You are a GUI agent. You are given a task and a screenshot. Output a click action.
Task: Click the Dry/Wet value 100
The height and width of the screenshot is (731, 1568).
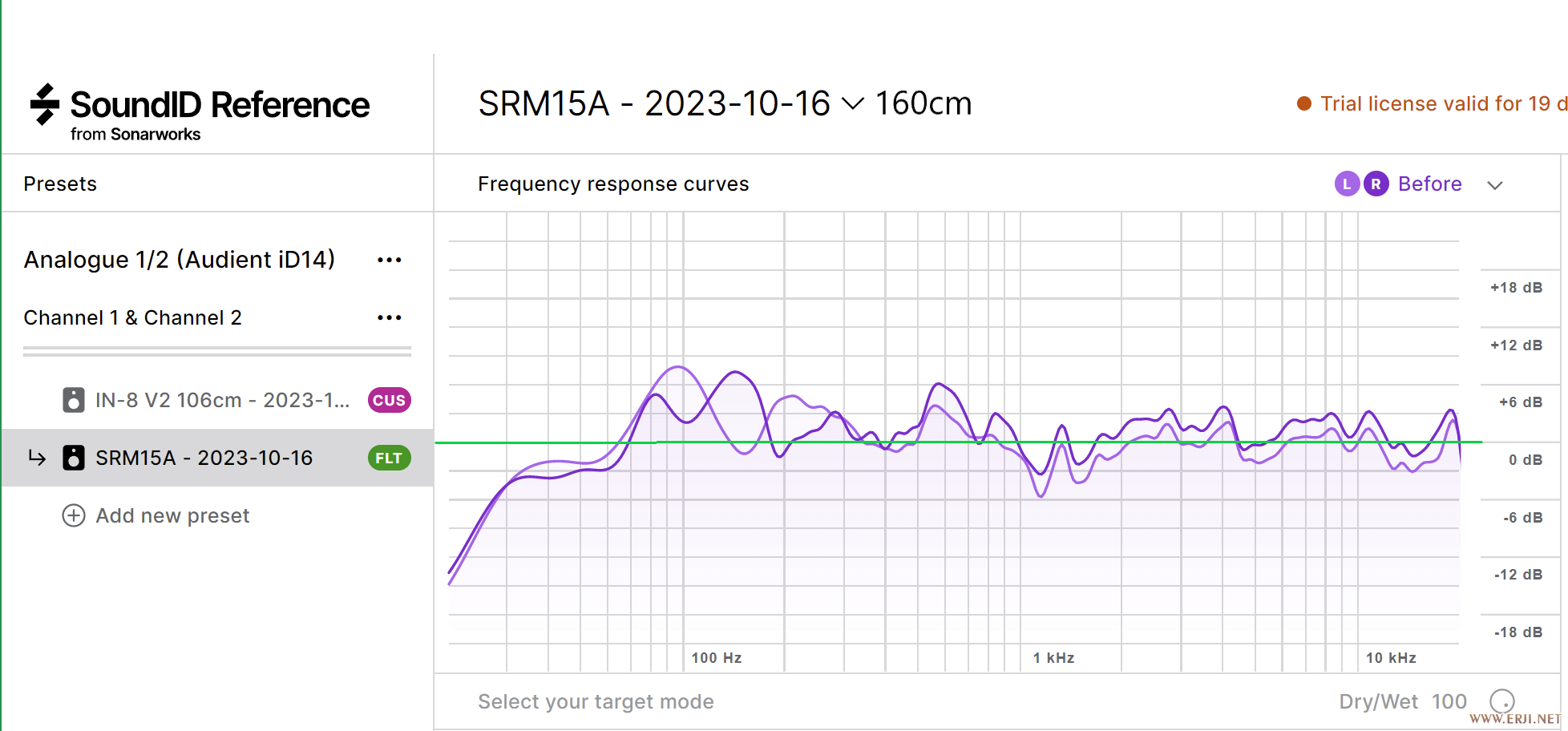coord(1449,701)
